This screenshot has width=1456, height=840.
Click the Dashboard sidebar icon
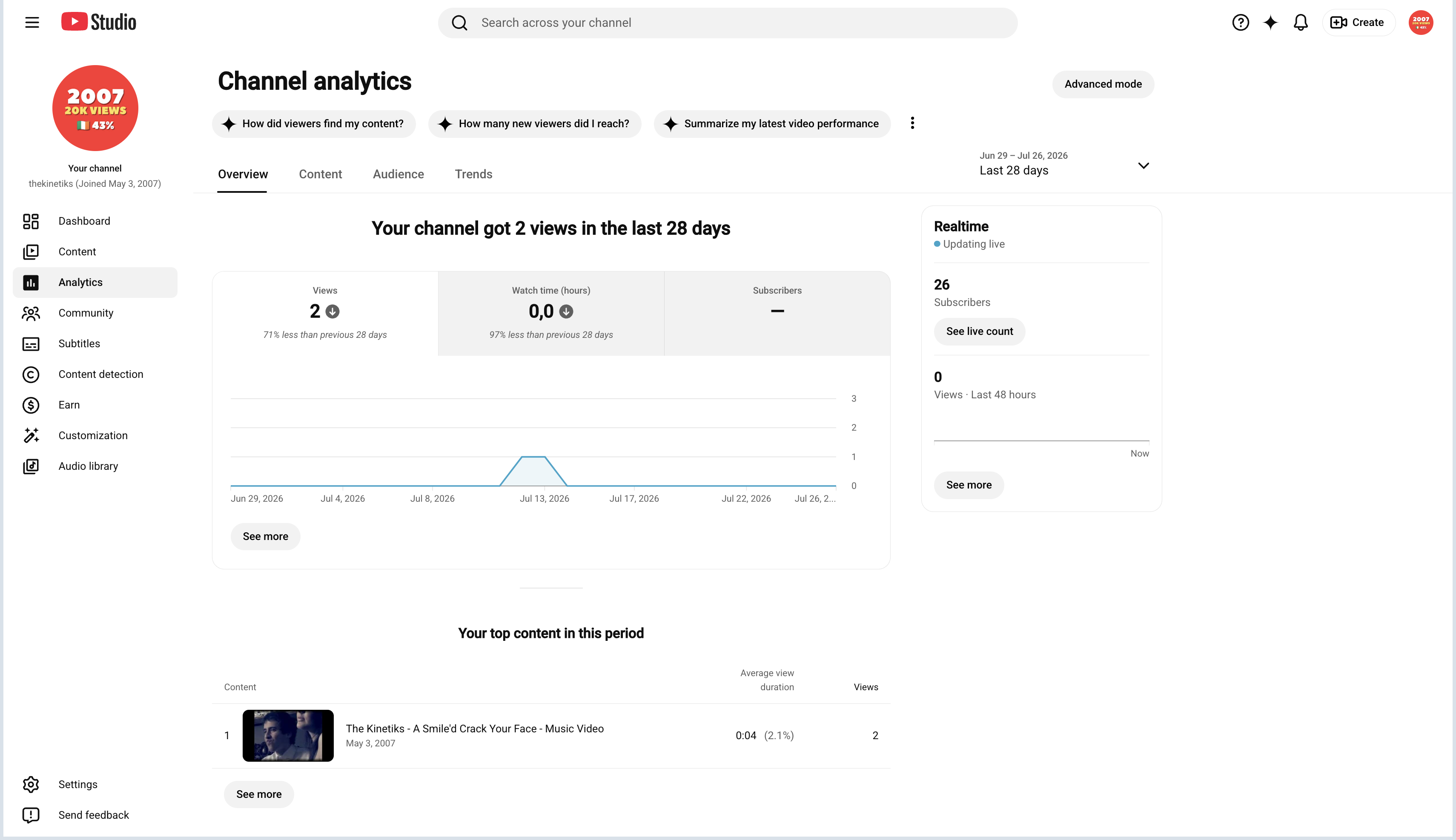[31, 221]
